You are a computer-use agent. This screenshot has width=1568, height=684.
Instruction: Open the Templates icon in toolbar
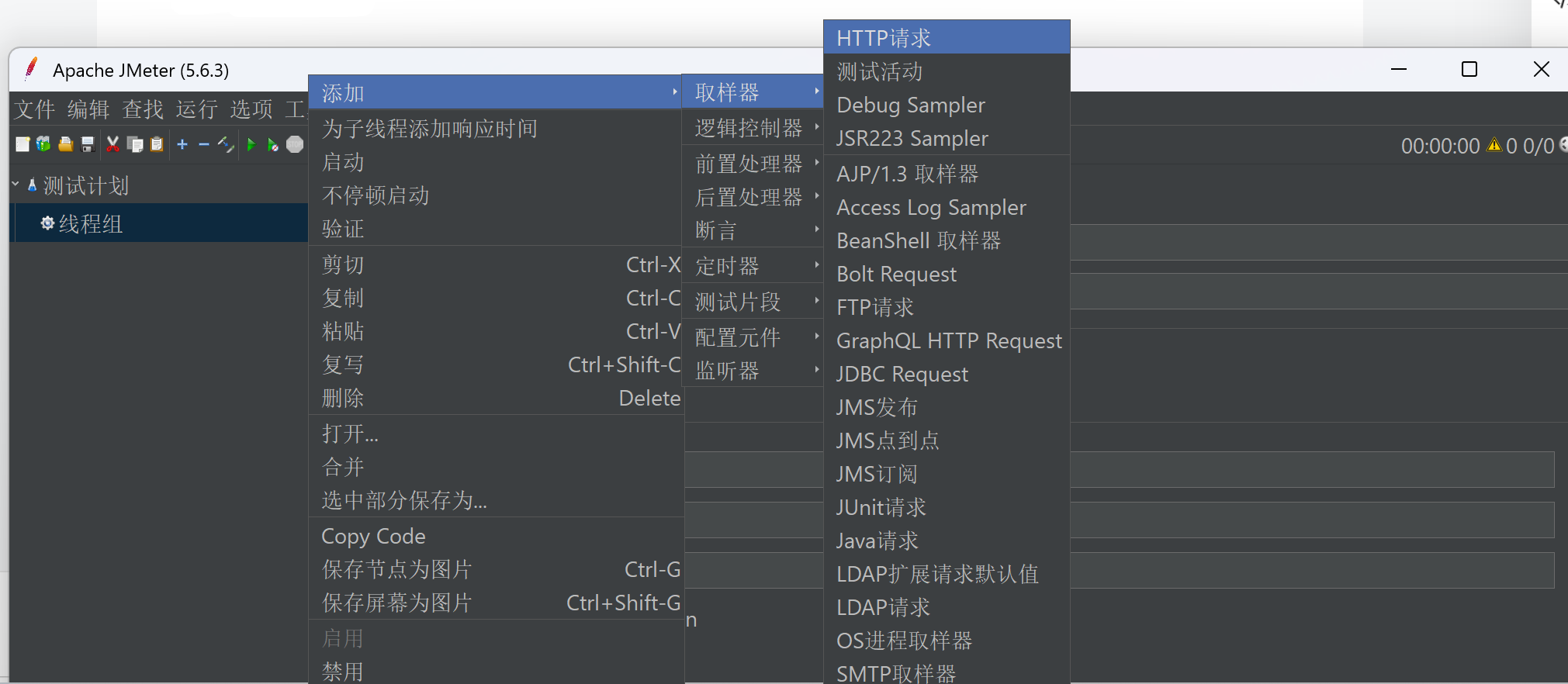click(x=43, y=144)
